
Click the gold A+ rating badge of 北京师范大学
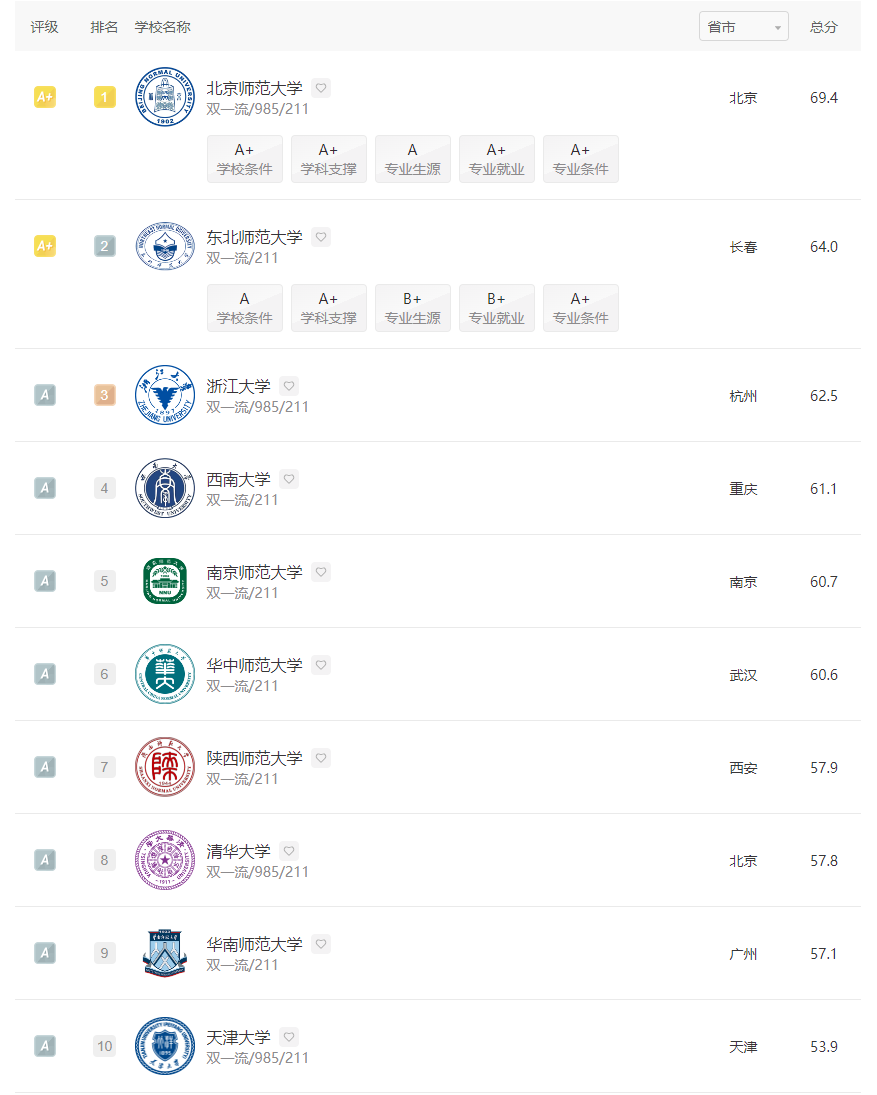[x=45, y=97]
